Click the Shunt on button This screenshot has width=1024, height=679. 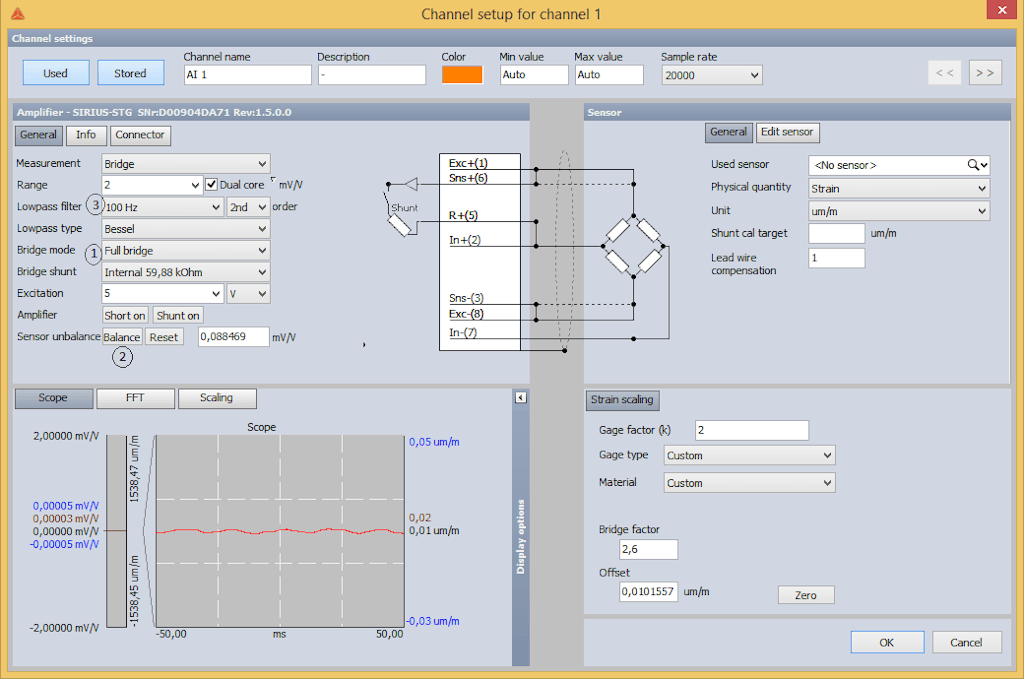point(177,315)
